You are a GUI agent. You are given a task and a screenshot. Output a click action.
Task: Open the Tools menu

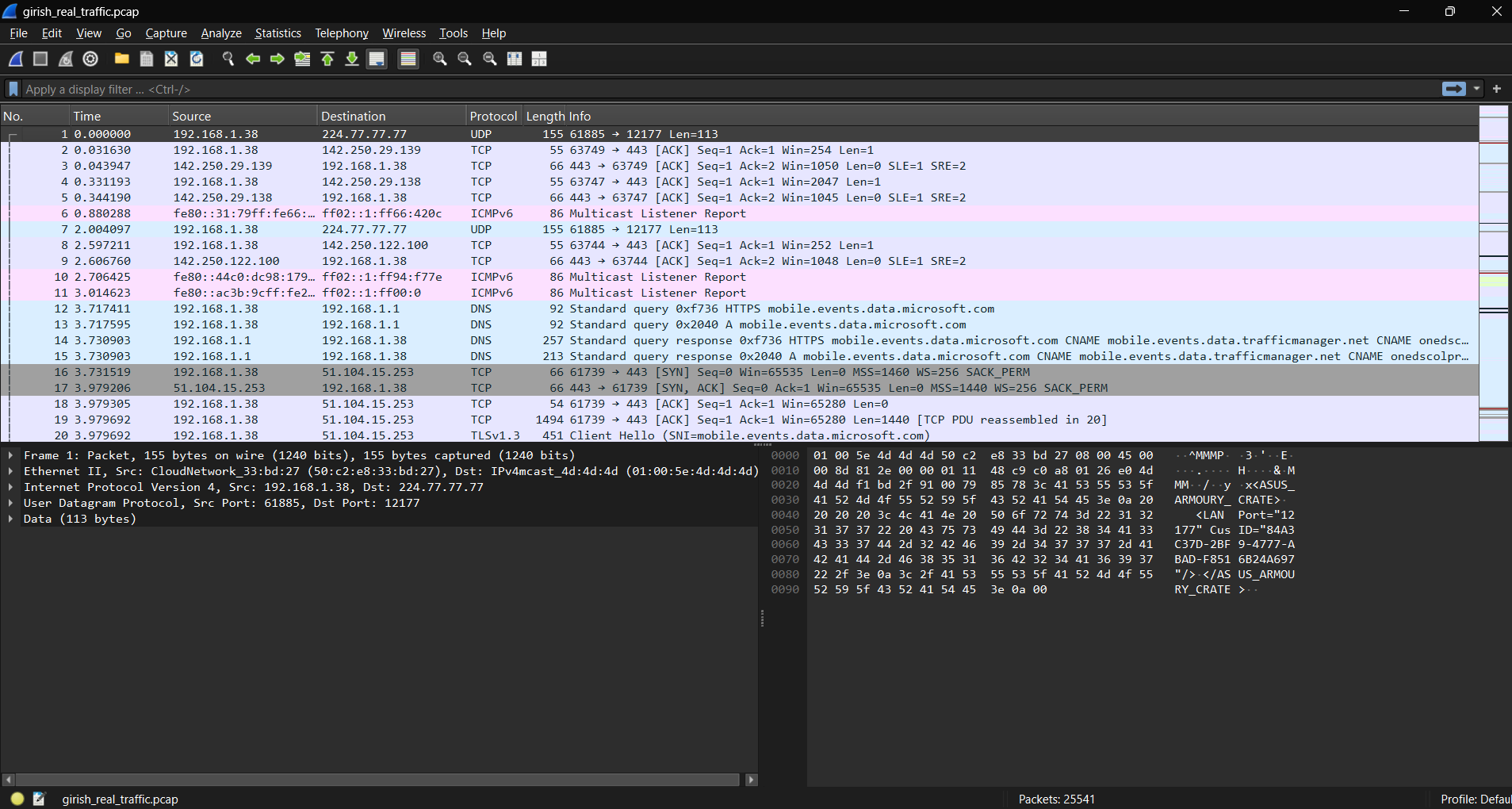pyautogui.click(x=454, y=33)
